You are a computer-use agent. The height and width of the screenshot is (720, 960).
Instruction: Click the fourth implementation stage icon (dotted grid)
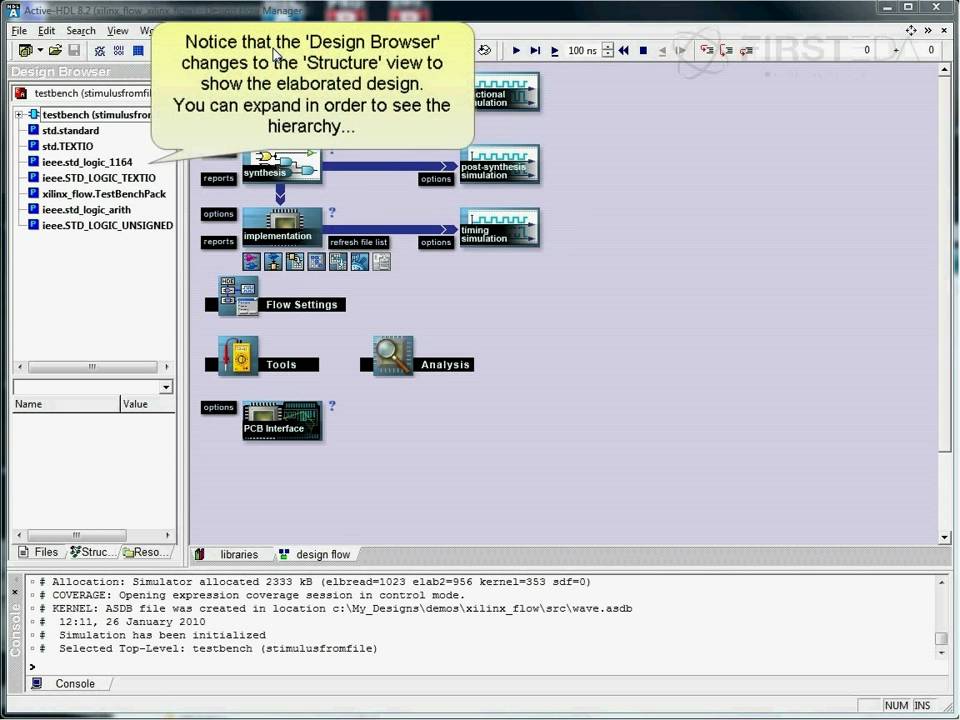coord(317,261)
